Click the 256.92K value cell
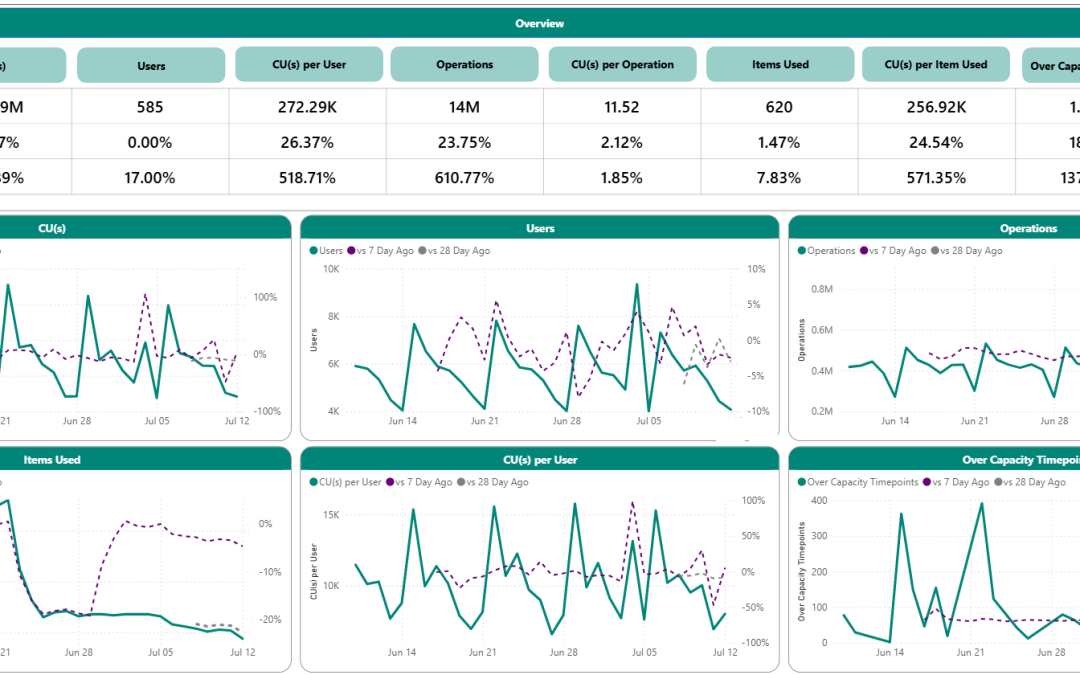1080x675 pixels. pyautogui.click(x=936, y=107)
